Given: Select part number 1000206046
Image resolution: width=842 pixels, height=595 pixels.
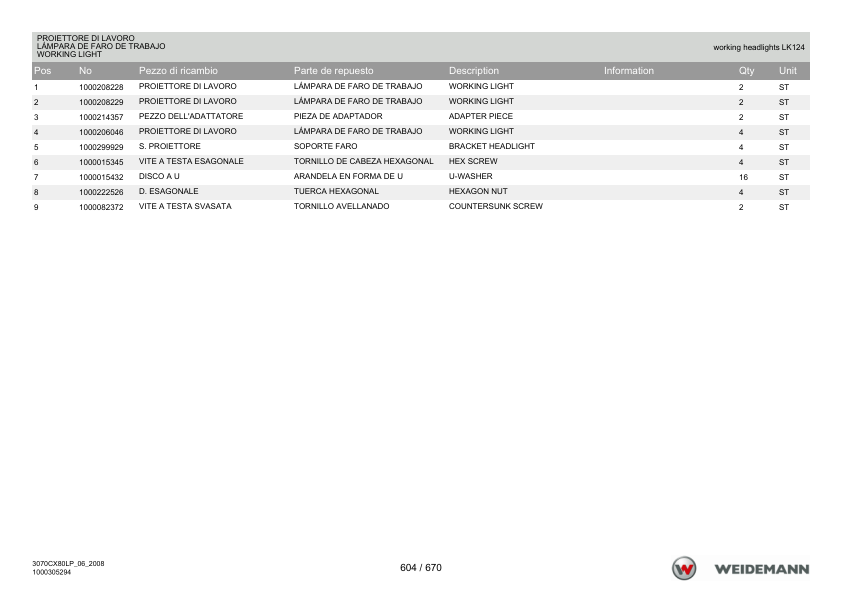Looking at the screenshot, I should click(x=101, y=132).
